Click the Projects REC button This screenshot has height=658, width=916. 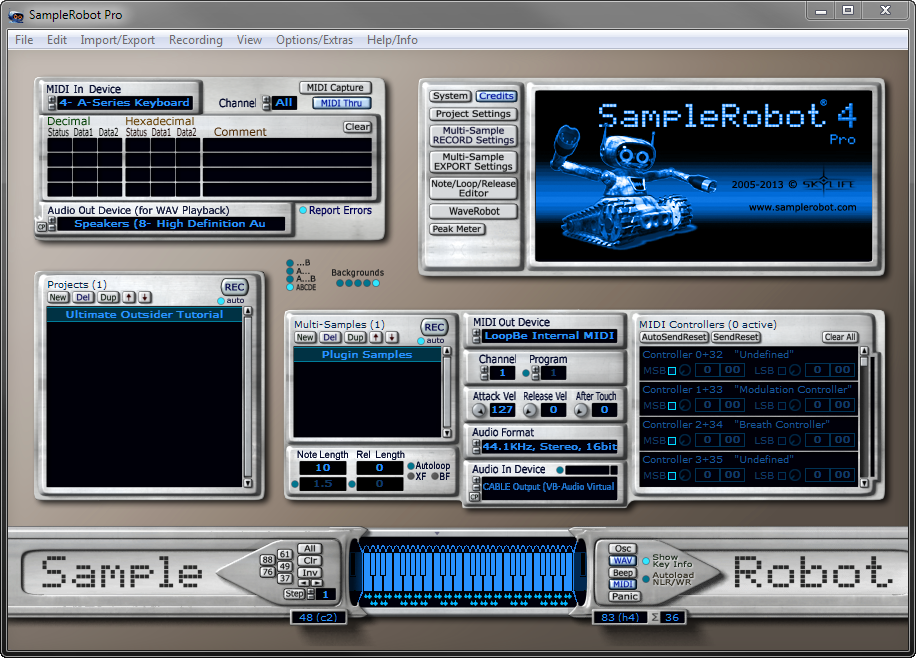click(x=234, y=287)
